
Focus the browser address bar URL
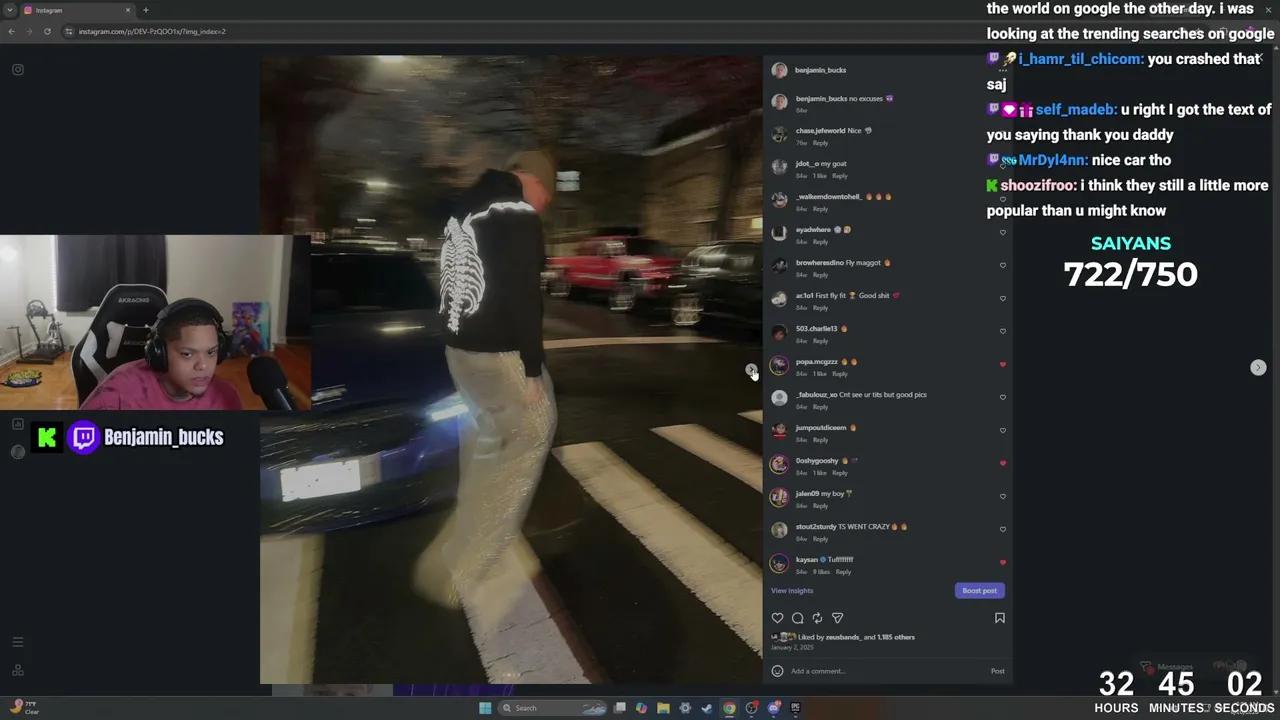[152, 31]
